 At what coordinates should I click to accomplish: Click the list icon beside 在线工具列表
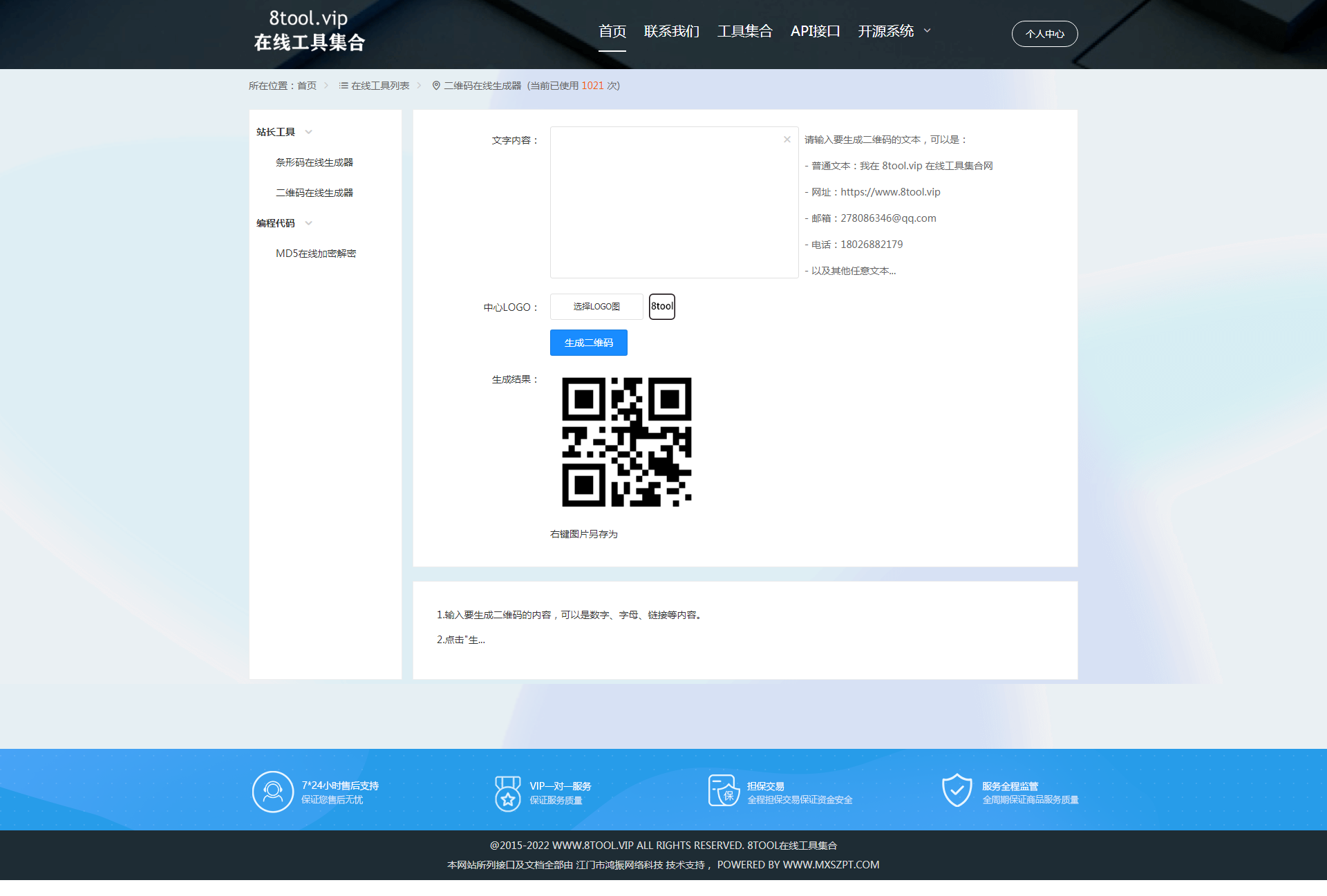point(343,86)
